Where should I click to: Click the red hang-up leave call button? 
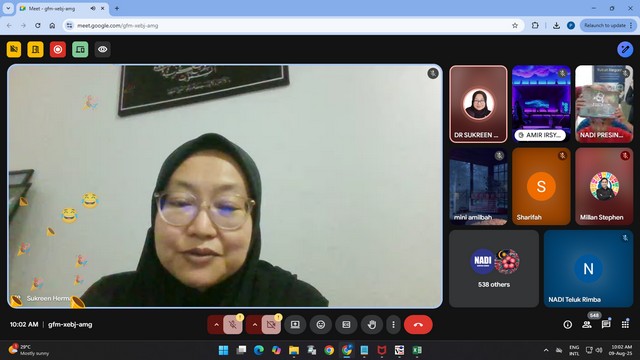click(418, 325)
